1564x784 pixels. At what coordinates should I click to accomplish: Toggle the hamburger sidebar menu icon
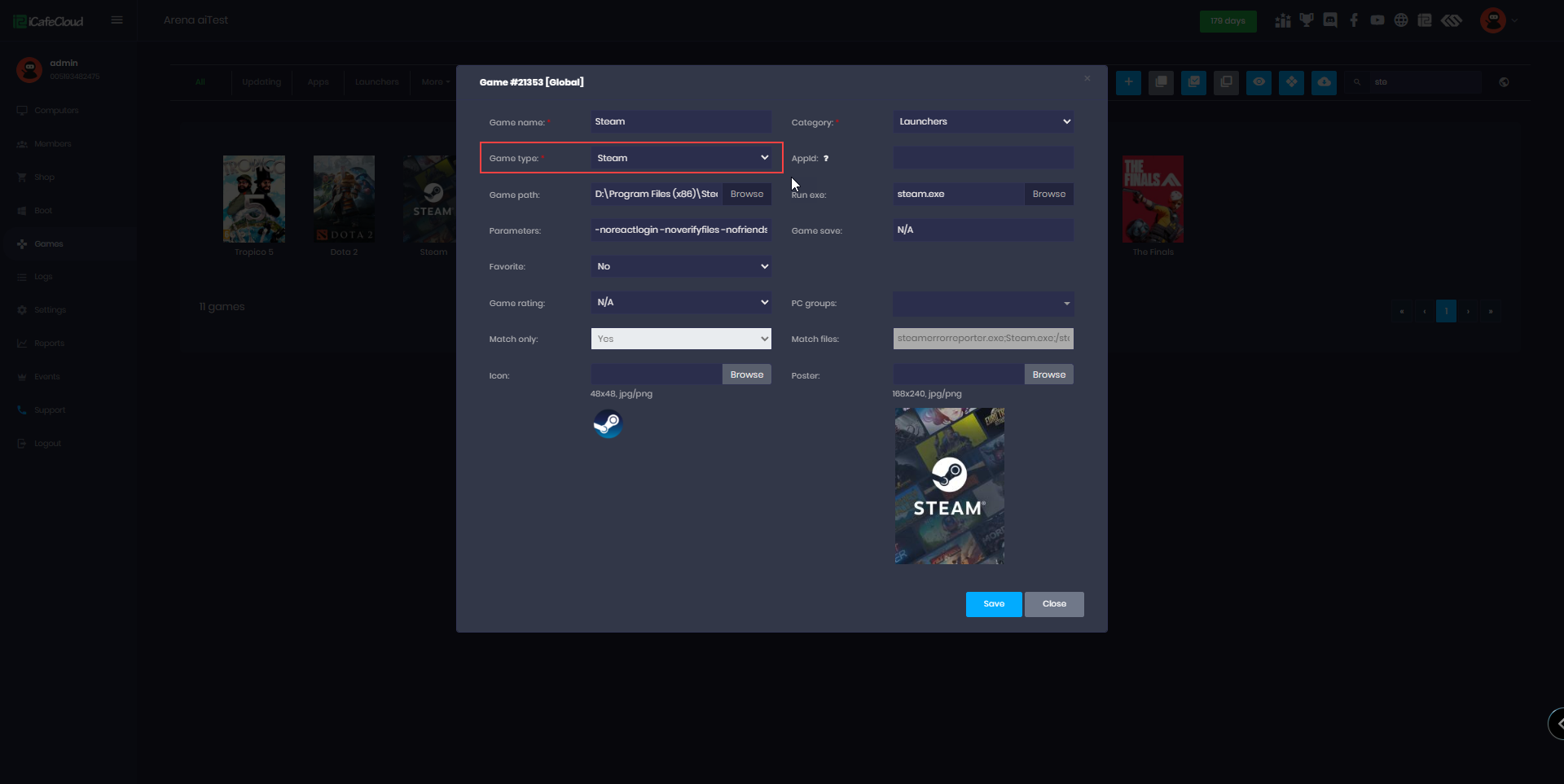pyautogui.click(x=117, y=20)
